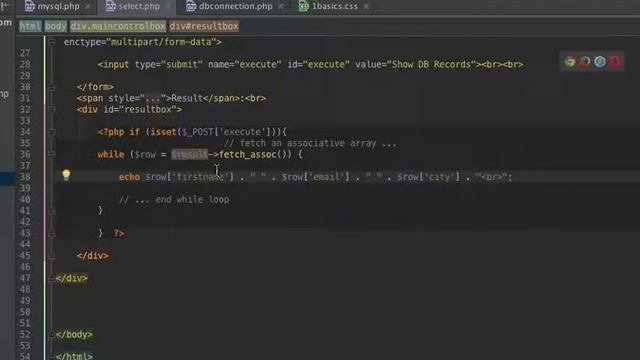Click line number 38 in gutter
640x360 pixels.
click(x=25, y=177)
